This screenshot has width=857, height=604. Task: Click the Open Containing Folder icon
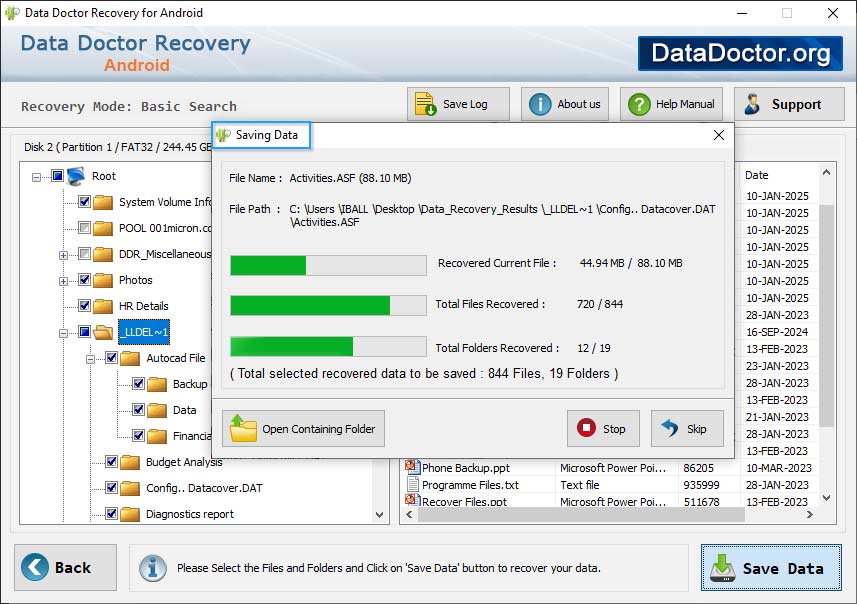[x=243, y=428]
